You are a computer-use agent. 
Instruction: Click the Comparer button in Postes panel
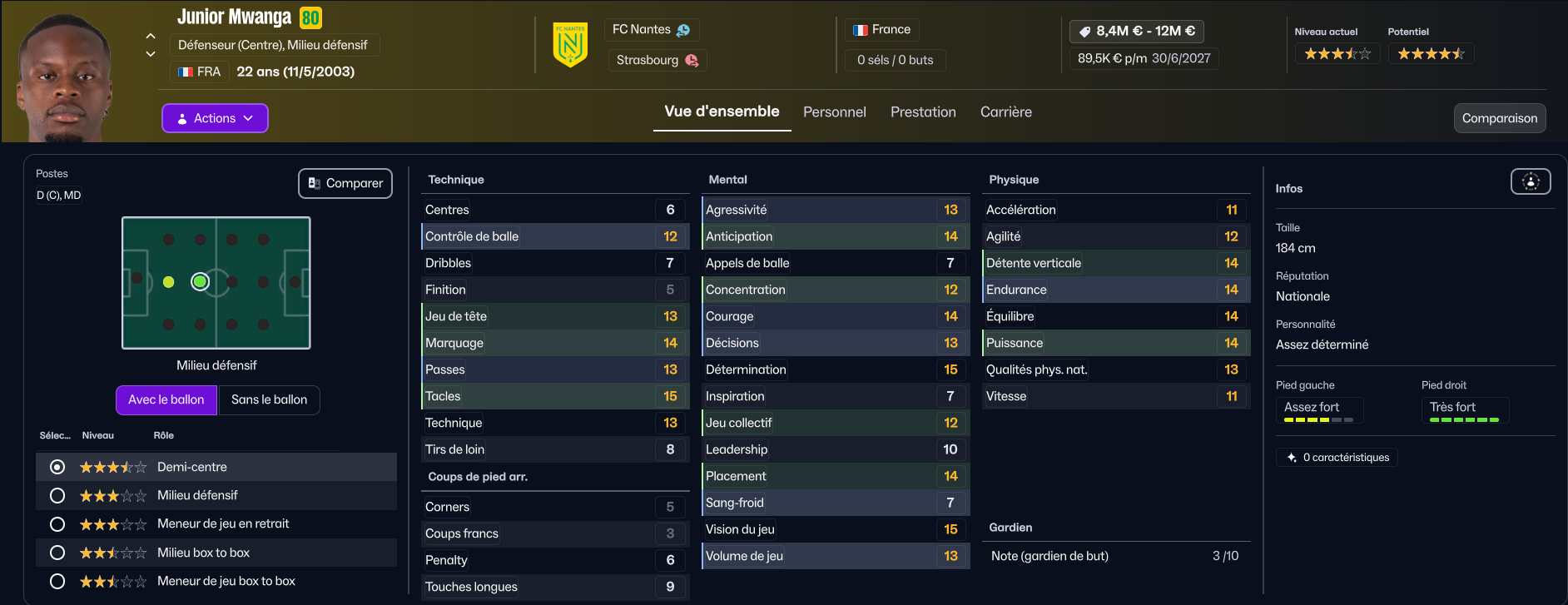(x=345, y=183)
